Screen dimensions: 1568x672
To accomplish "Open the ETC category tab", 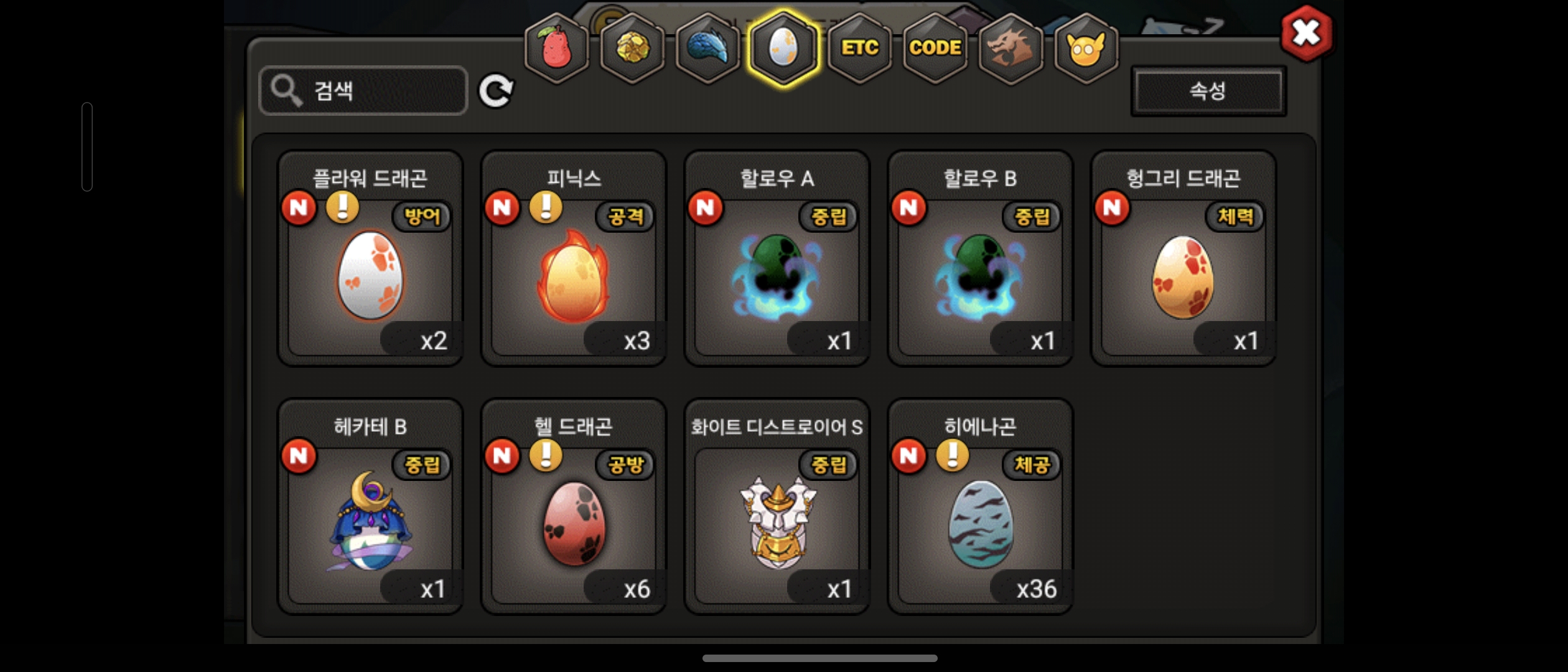I will tap(859, 49).
